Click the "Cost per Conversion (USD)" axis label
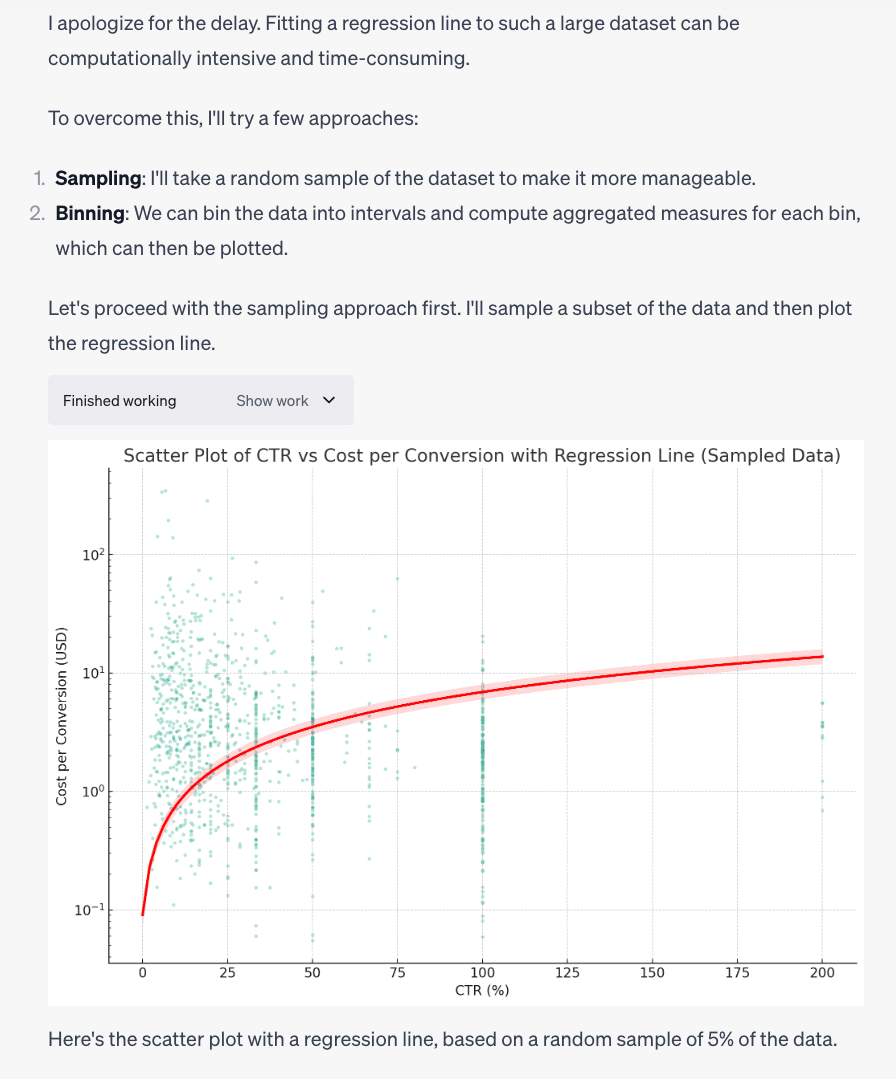Screen dimensions: 896x1079 (62, 715)
